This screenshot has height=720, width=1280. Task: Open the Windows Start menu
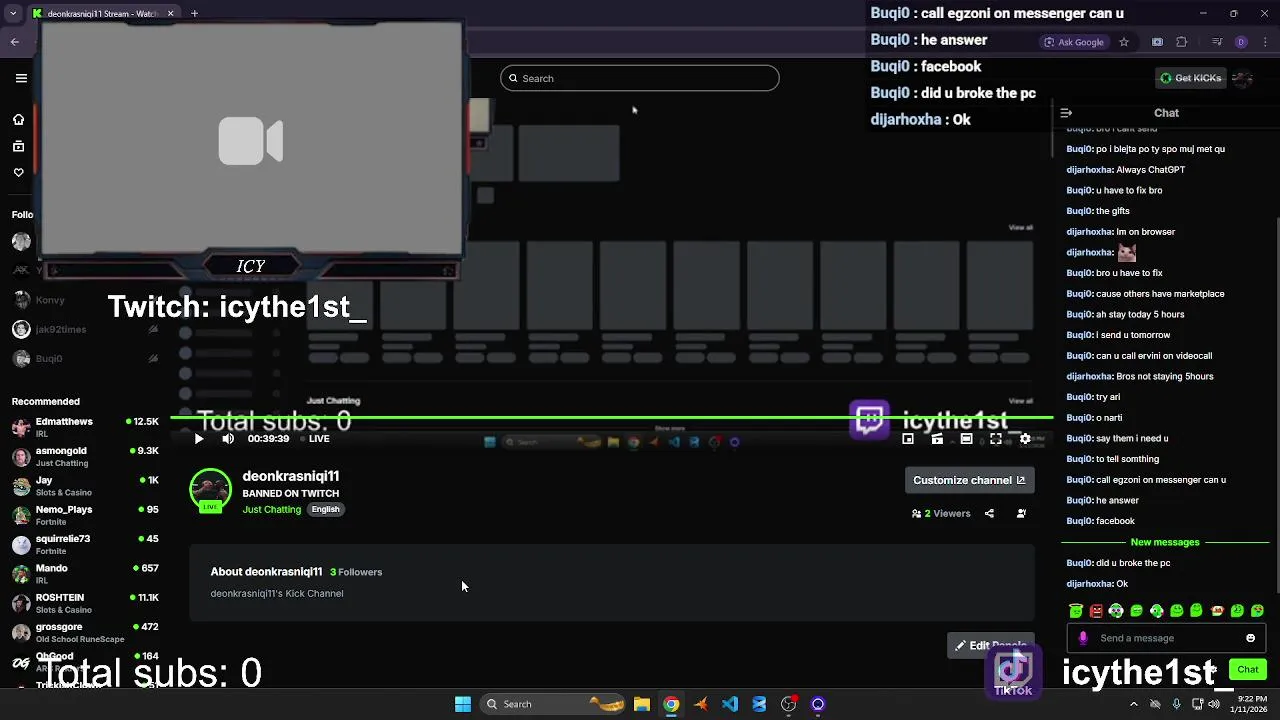pos(463,704)
